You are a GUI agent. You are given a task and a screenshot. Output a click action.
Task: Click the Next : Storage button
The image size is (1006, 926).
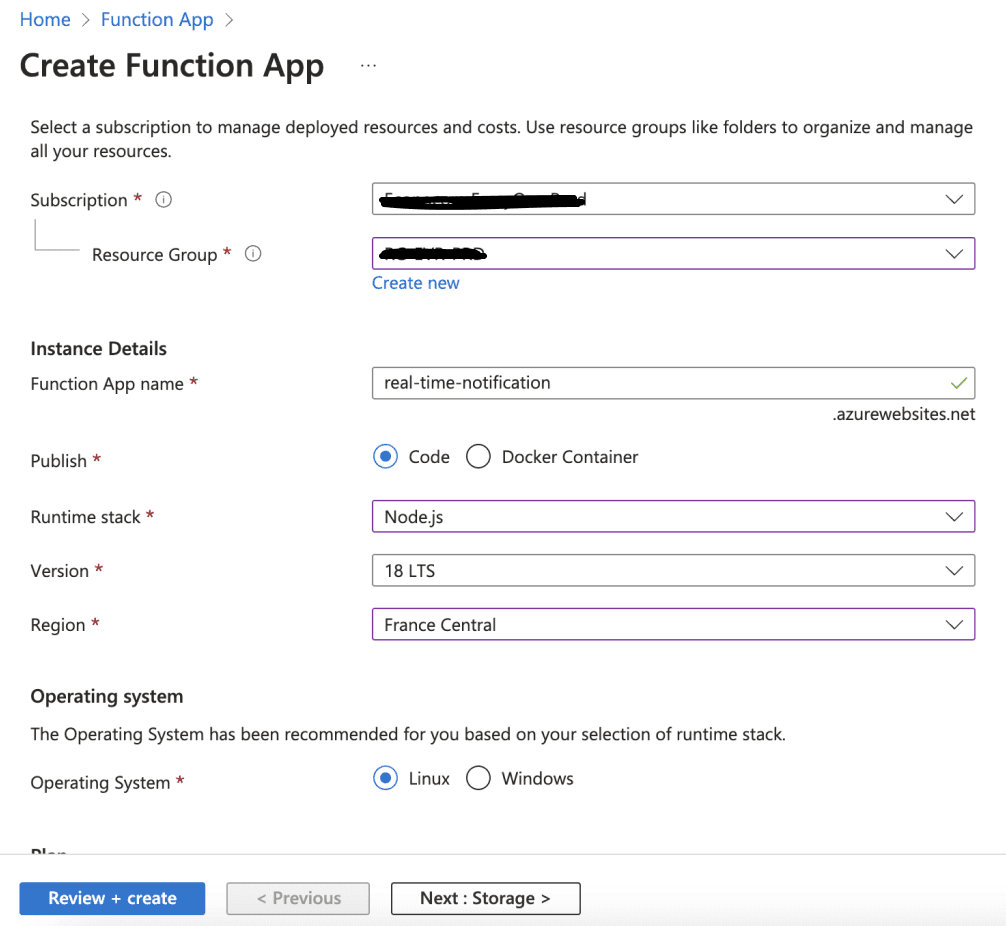coord(485,898)
